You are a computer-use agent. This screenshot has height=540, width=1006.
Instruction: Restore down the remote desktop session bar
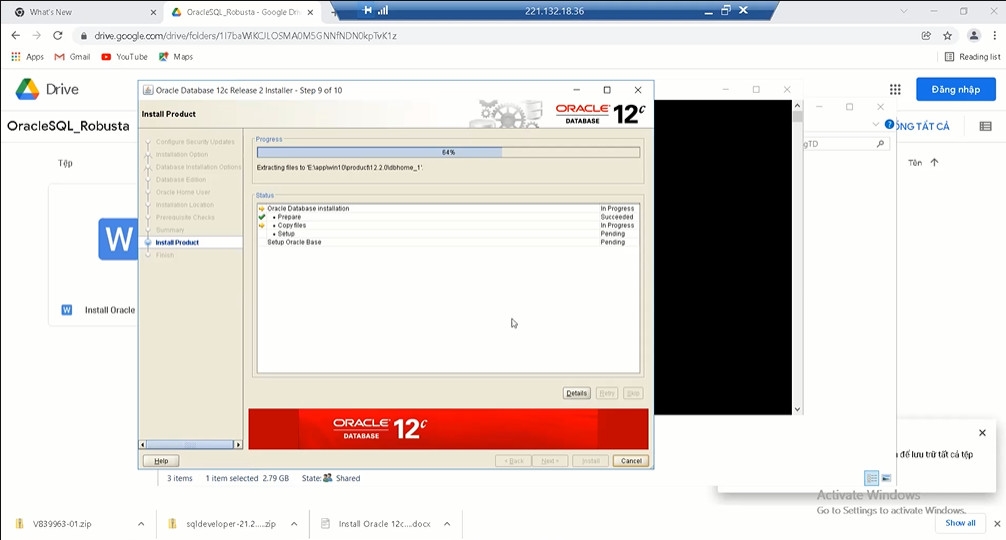(x=726, y=10)
